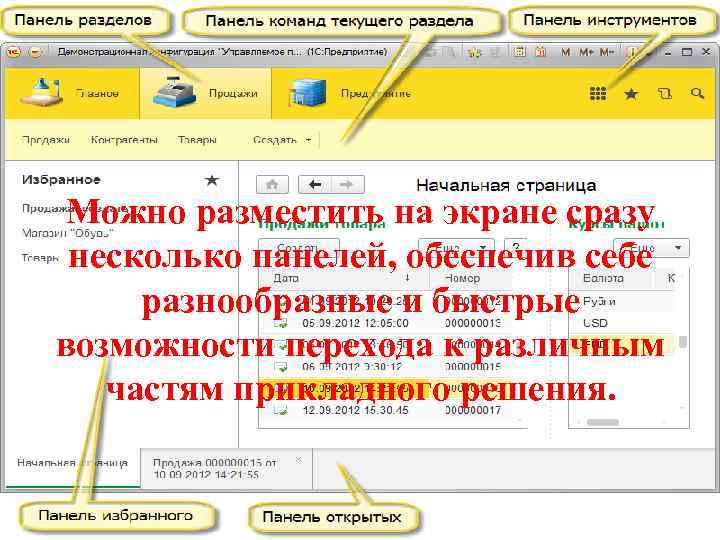
Task: Click document icon of 12.09.2012 row
Action: 281,410
